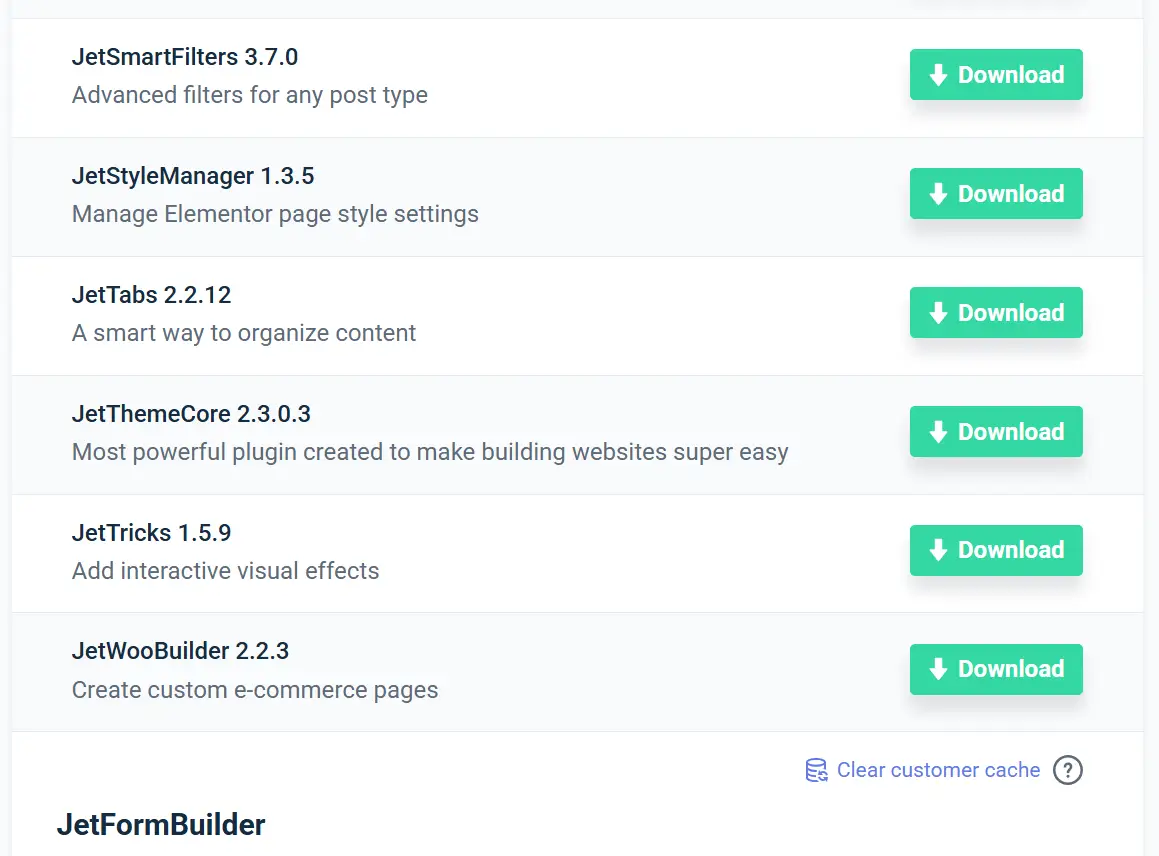The height and width of the screenshot is (856, 1159).
Task: Click the JetTricks description text
Action: click(226, 571)
